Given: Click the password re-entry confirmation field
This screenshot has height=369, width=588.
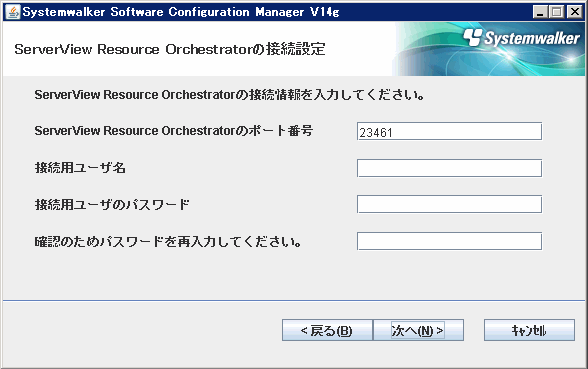Looking at the screenshot, I should click(x=449, y=241).
